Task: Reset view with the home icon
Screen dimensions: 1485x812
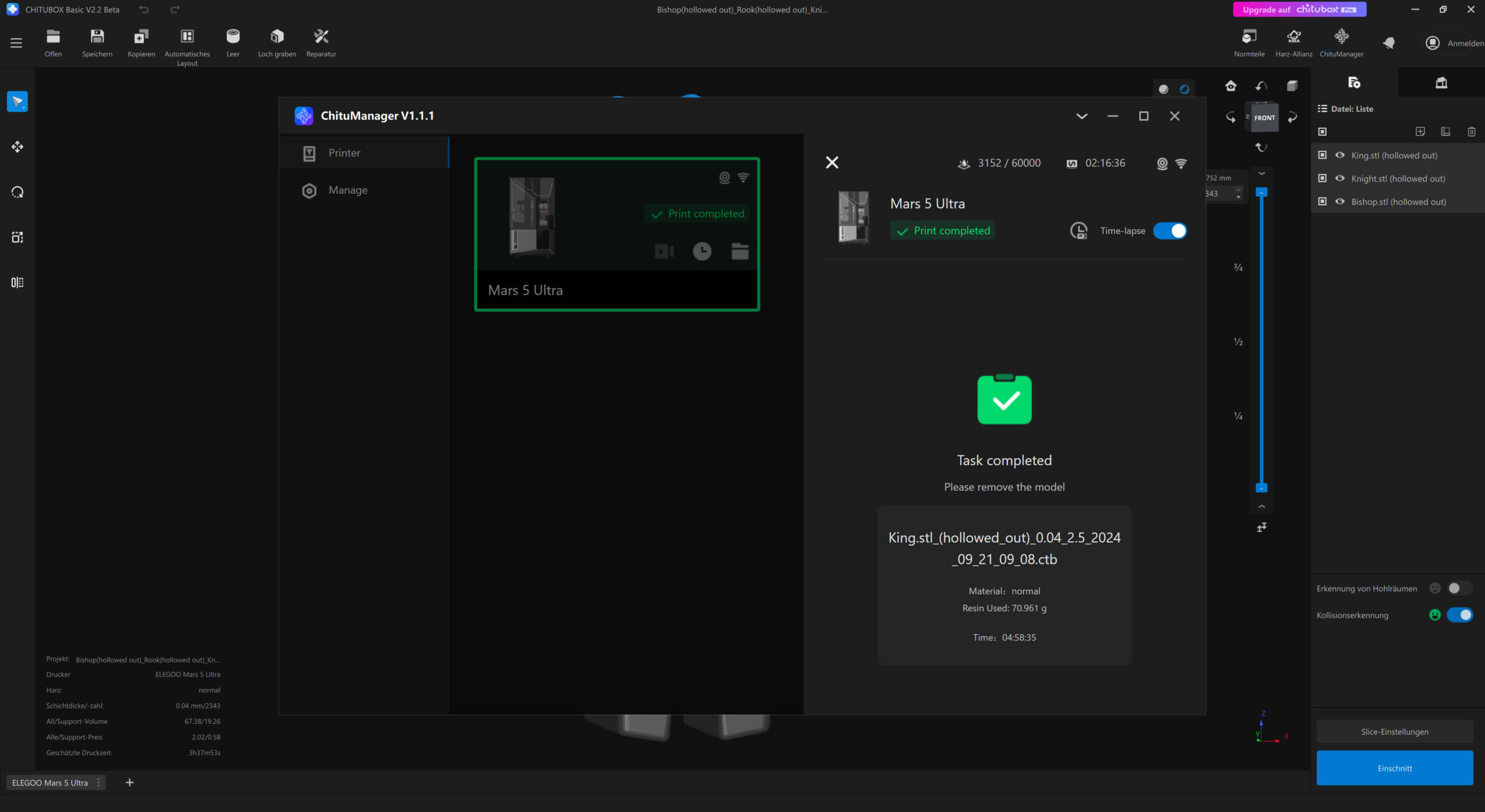Action: (x=1230, y=86)
